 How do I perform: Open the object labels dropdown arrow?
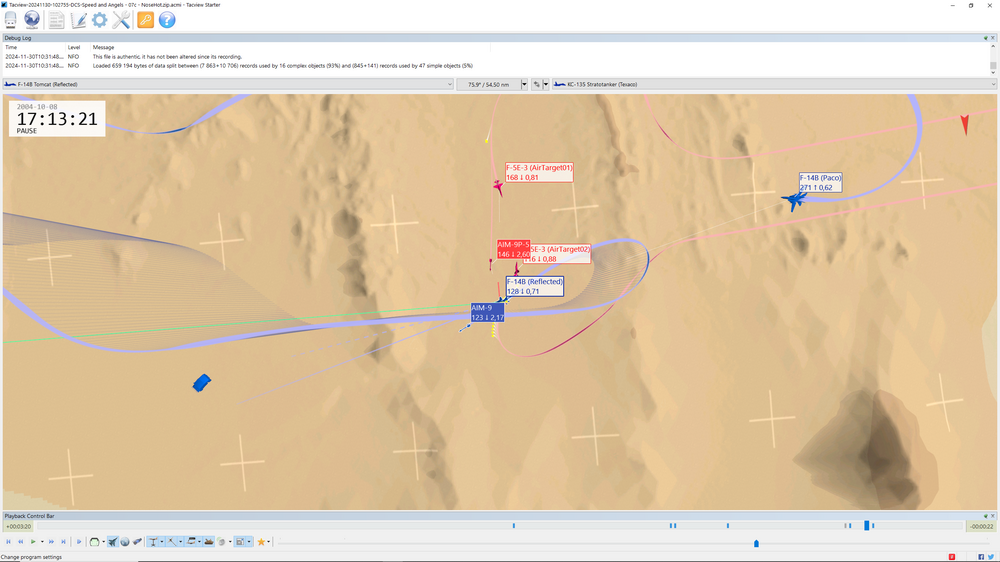162,542
